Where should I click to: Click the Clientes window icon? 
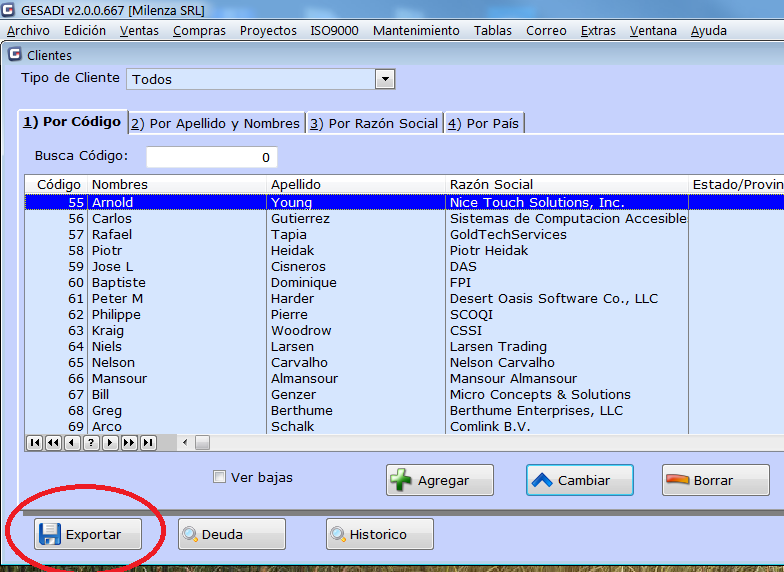coord(14,55)
